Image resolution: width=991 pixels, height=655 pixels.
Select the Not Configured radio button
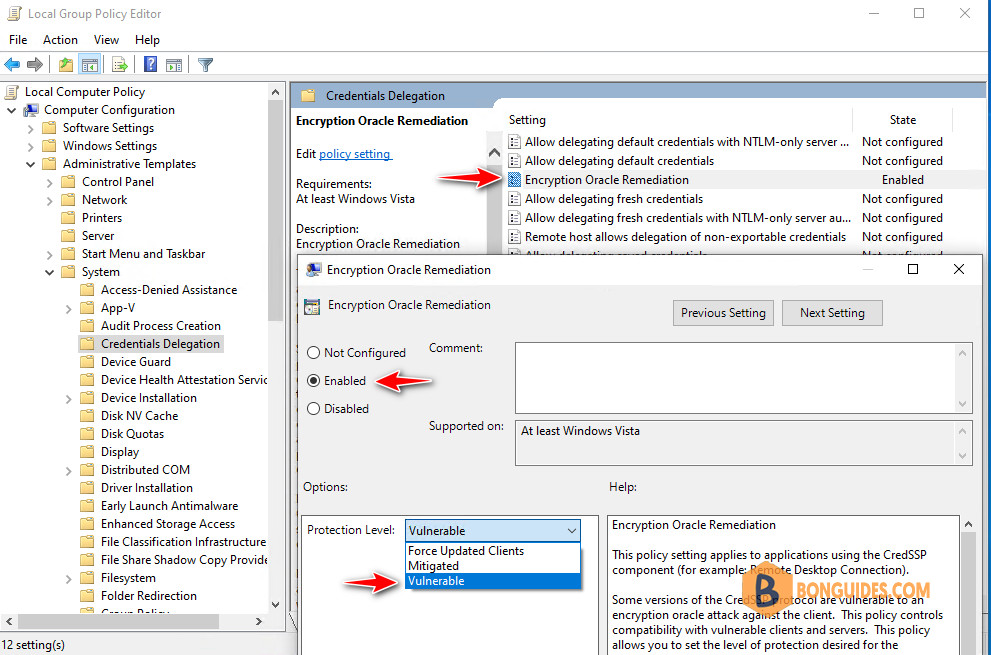pos(313,353)
